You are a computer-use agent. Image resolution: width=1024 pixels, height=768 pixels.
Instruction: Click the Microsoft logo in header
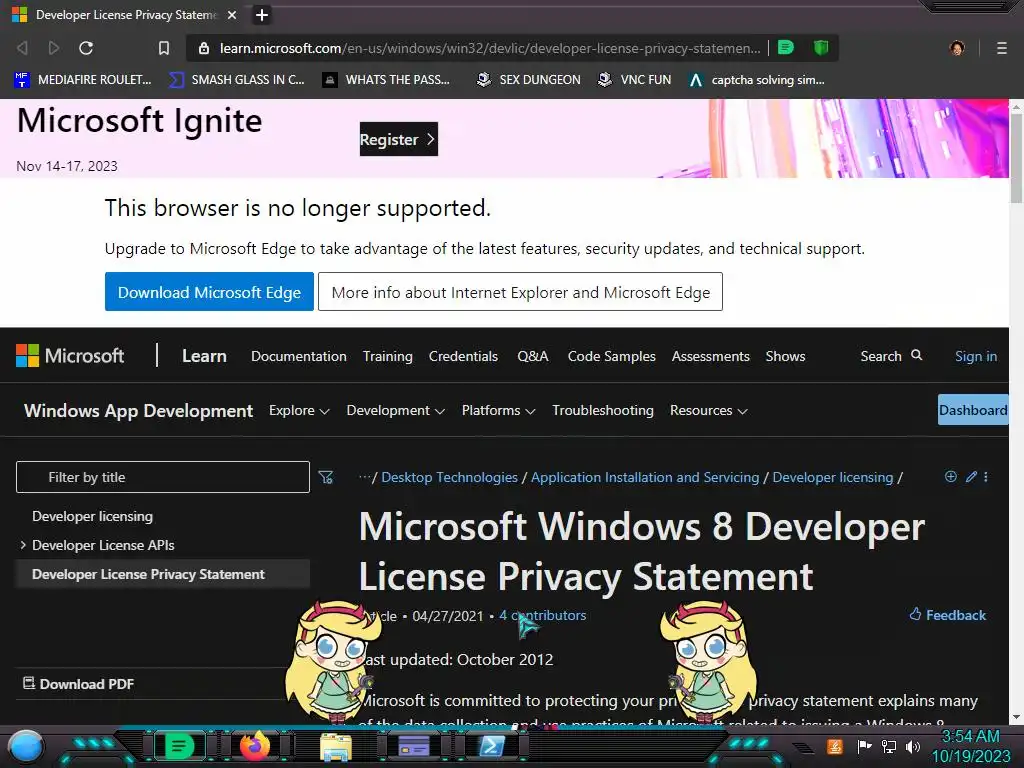[70, 356]
